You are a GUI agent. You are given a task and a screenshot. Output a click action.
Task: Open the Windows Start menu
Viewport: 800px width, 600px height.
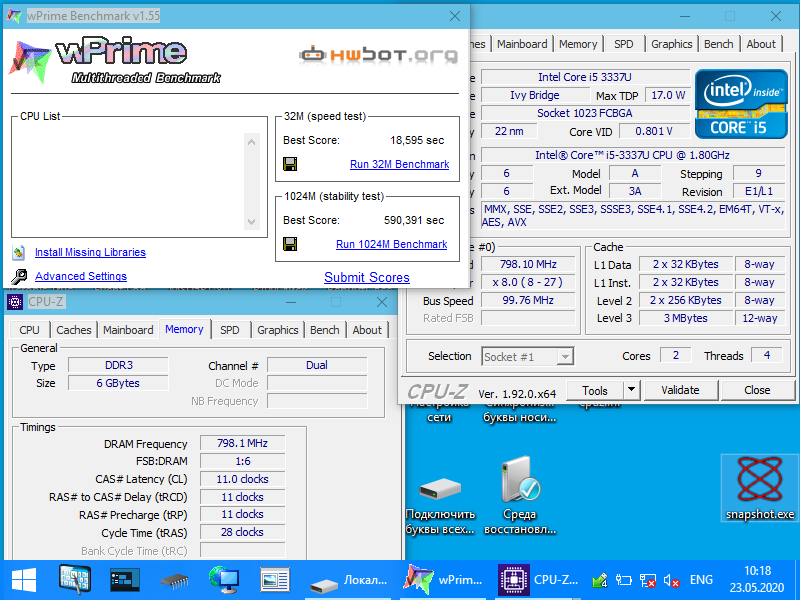(x=24, y=580)
